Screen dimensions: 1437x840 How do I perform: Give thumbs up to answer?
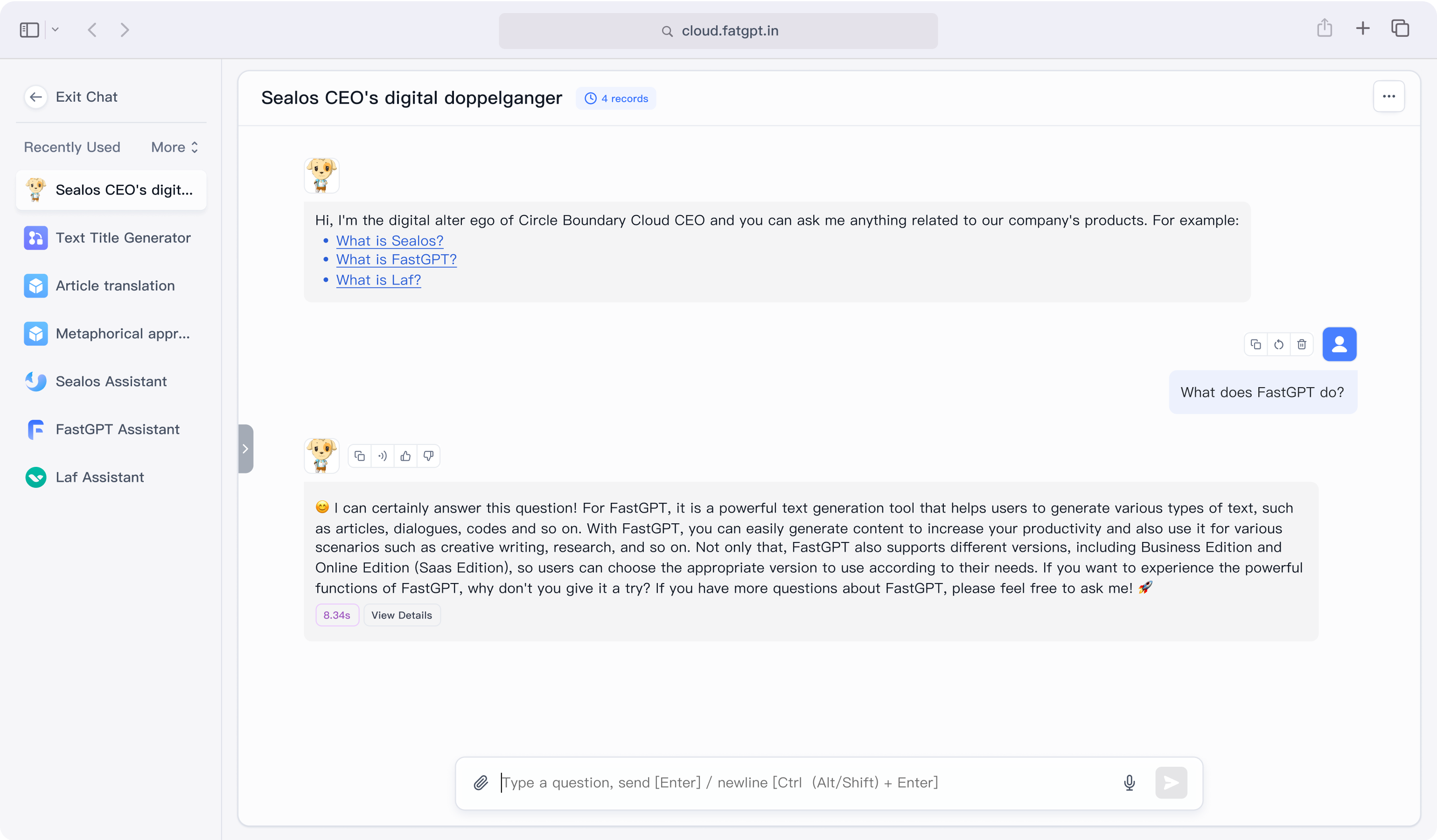click(x=405, y=456)
